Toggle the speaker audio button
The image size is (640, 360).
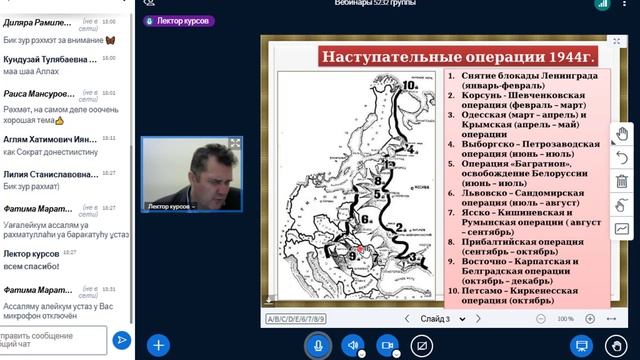coord(353,346)
